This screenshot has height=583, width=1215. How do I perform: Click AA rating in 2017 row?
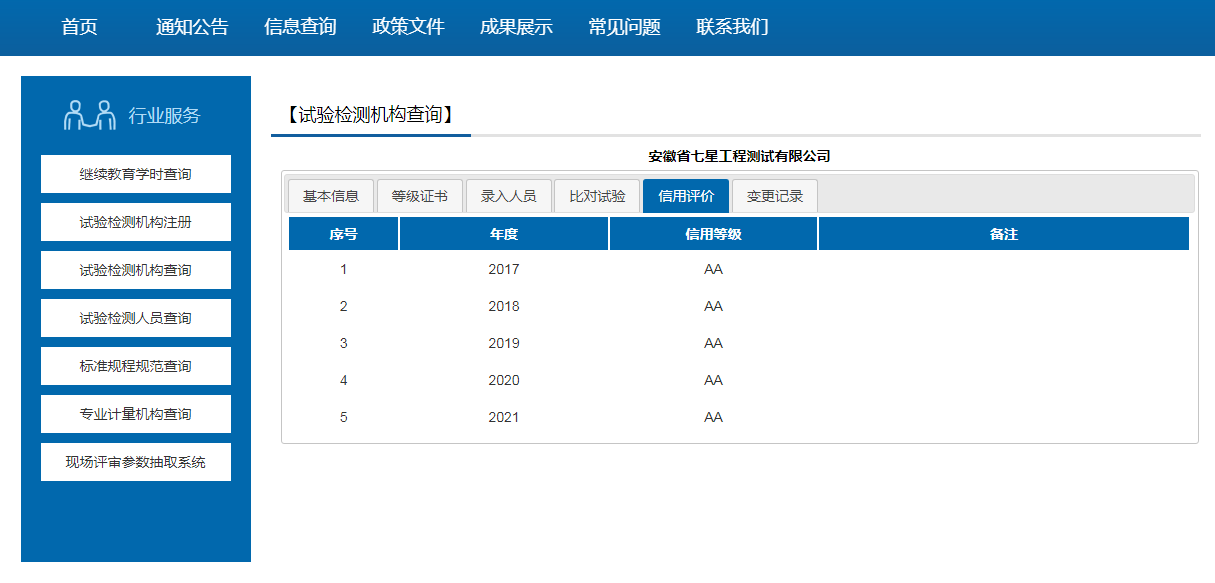(x=713, y=269)
